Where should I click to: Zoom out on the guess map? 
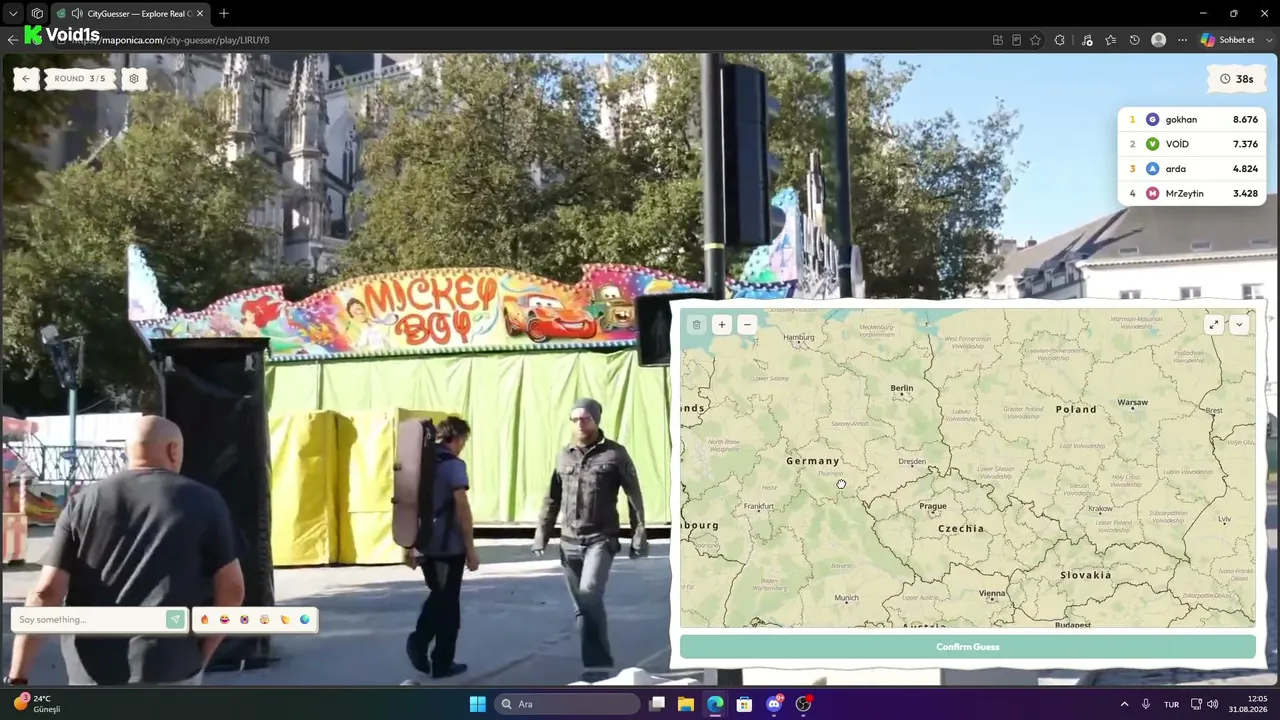747,324
